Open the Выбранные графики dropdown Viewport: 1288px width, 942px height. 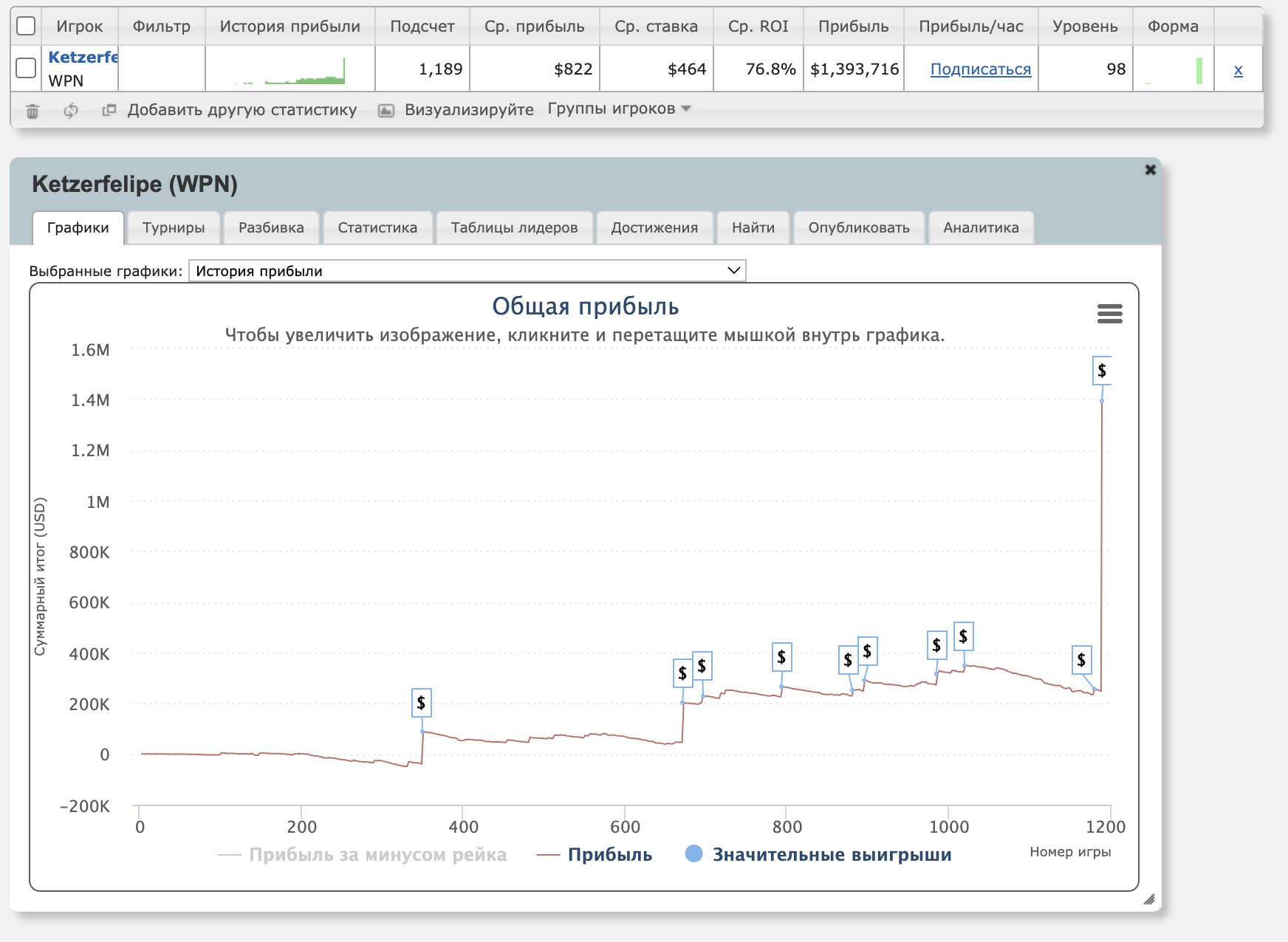[467, 271]
